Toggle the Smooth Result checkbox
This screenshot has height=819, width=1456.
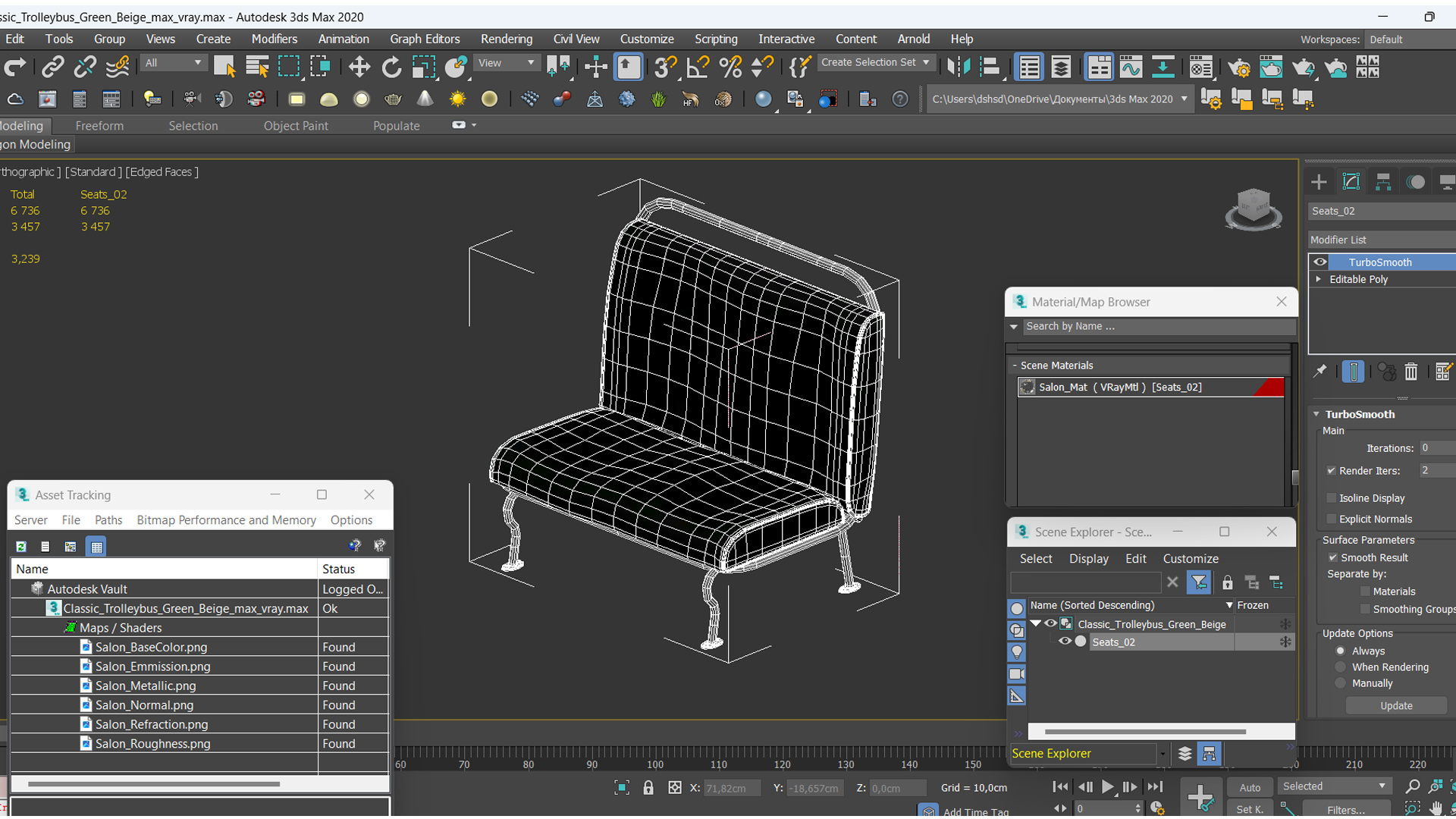(1333, 557)
